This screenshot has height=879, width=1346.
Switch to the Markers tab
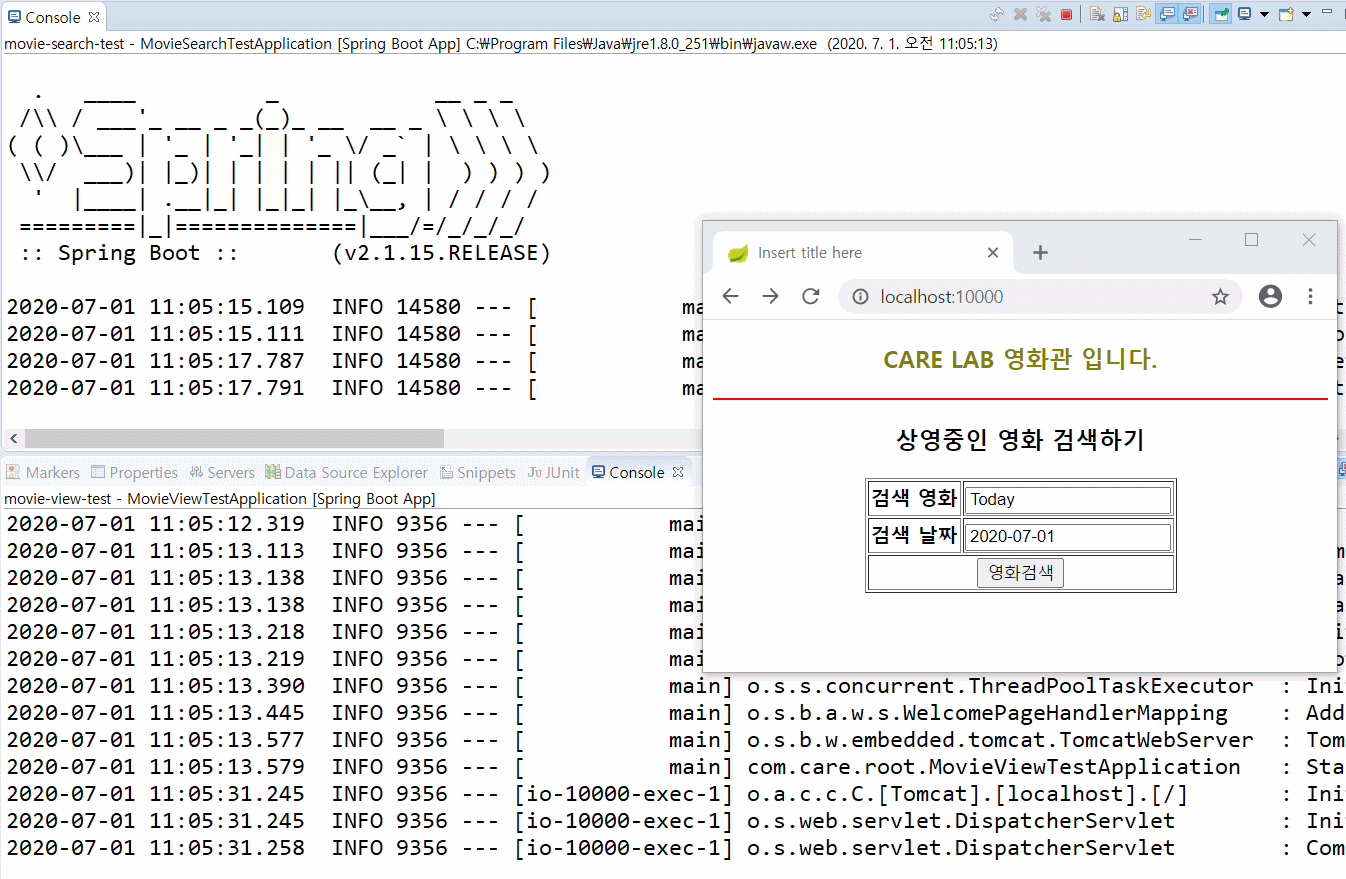point(43,472)
